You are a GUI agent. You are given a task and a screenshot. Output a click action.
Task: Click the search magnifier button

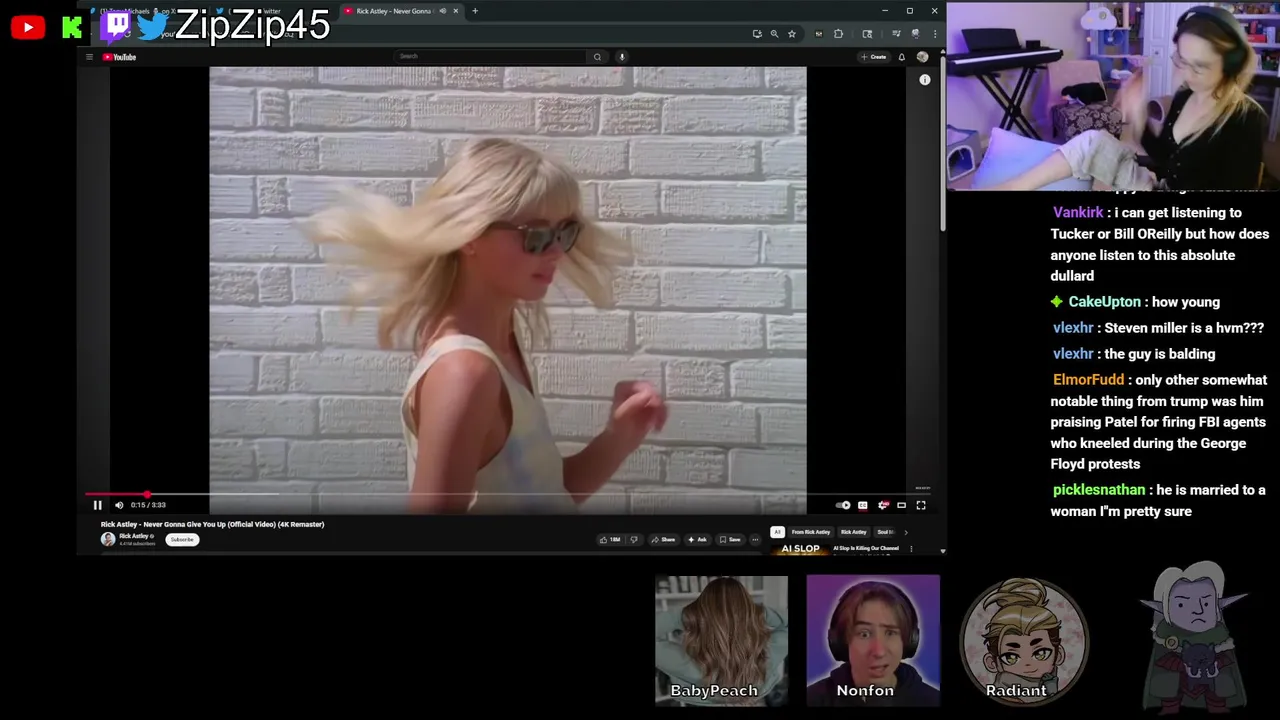[597, 56]
